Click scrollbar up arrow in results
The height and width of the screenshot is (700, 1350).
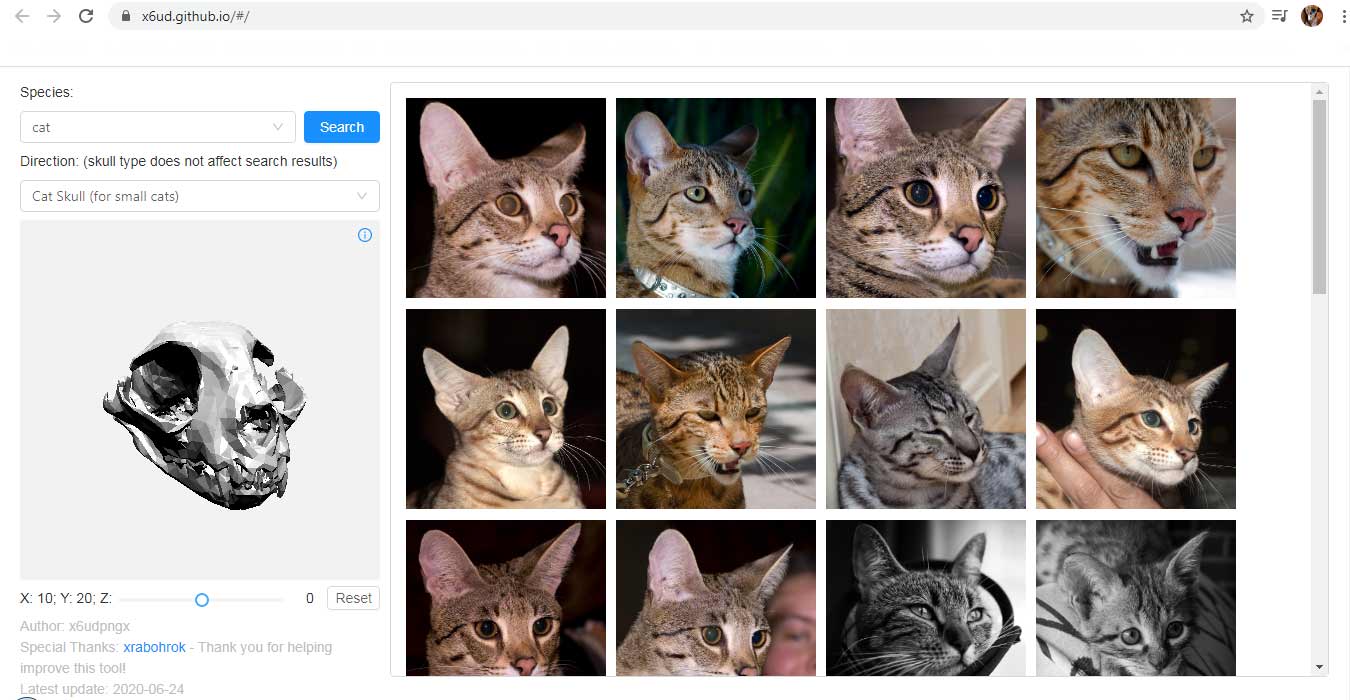[x=1320, y=91]
